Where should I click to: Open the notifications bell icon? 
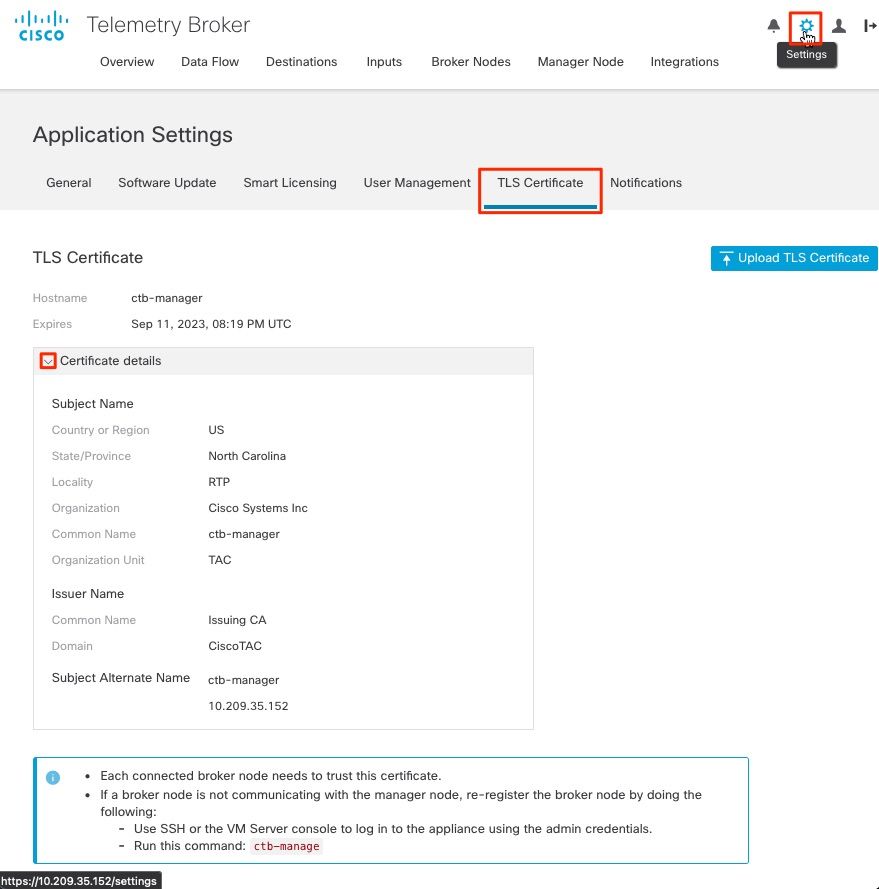click(x=773, y=26)
